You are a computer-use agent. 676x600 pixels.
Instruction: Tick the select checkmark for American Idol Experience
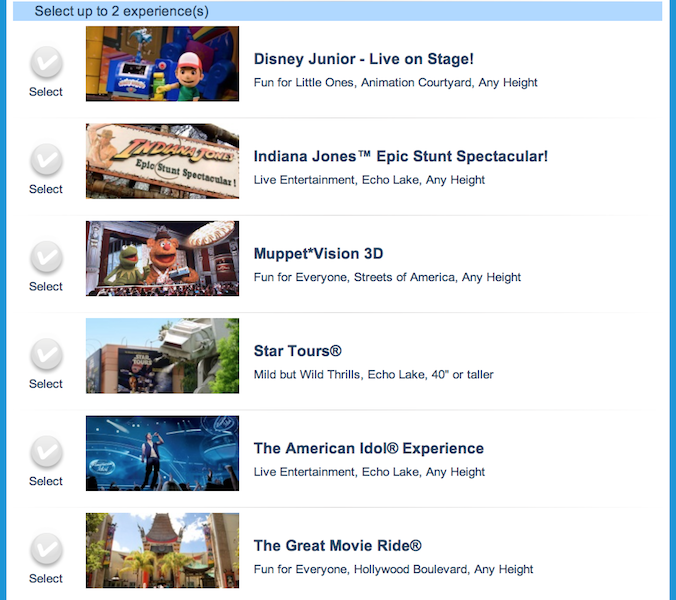tap(46, 452)
